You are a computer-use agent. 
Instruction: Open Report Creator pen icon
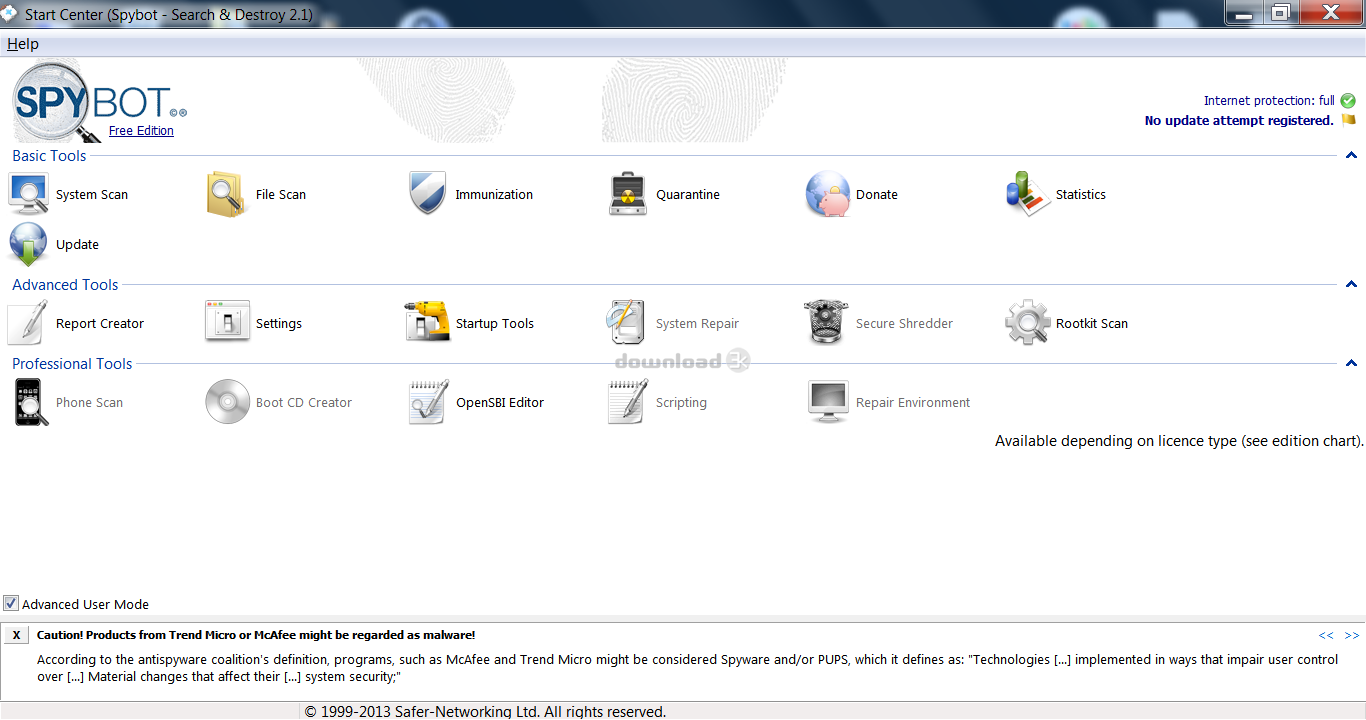[28, 323]
